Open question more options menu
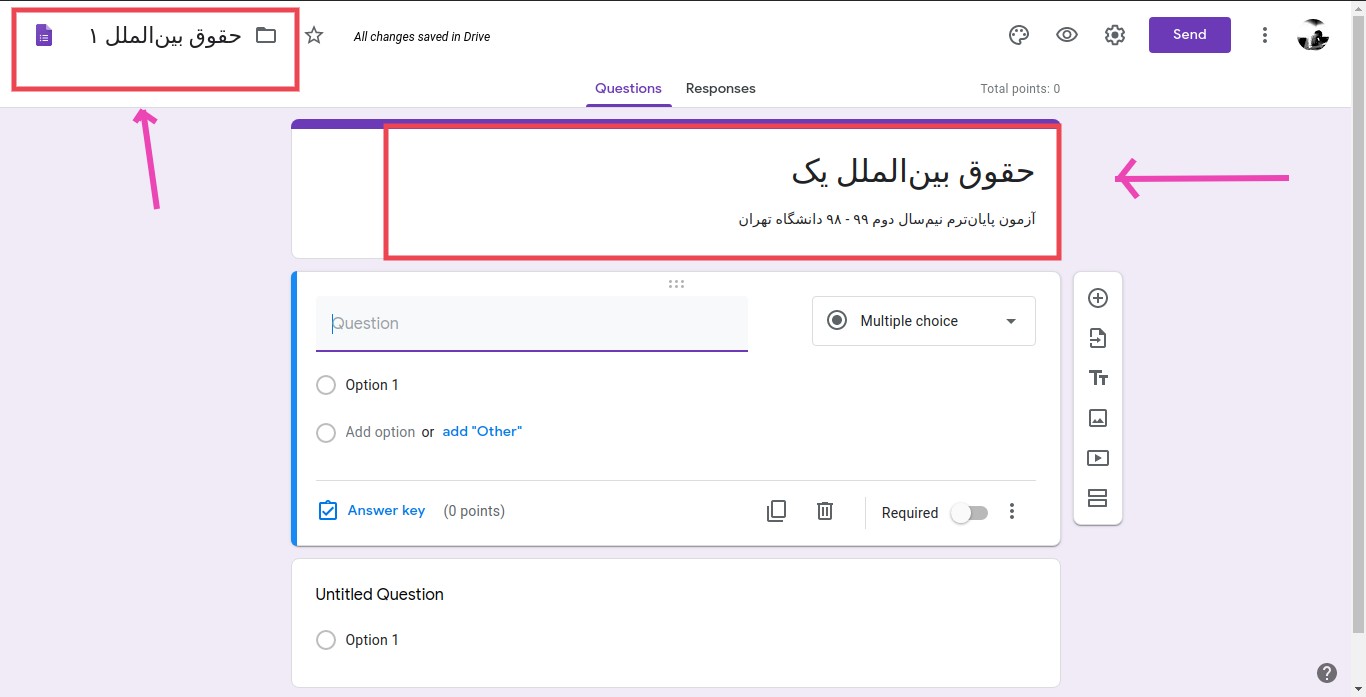1366x697 pixels. pyautogui.click(x=1012, y=512)
